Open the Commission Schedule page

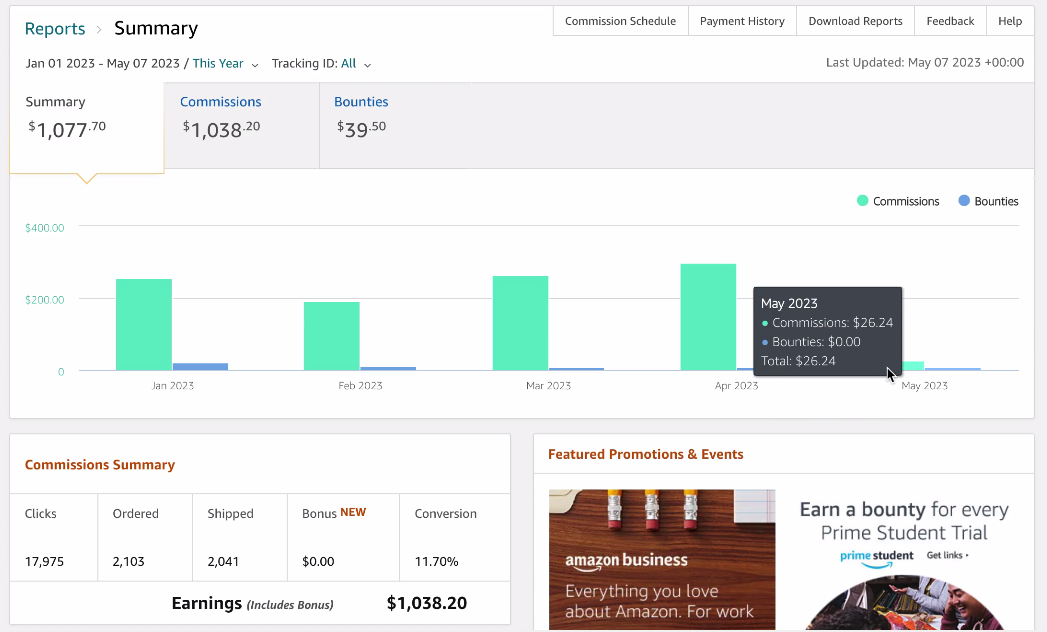click(620, 21)
